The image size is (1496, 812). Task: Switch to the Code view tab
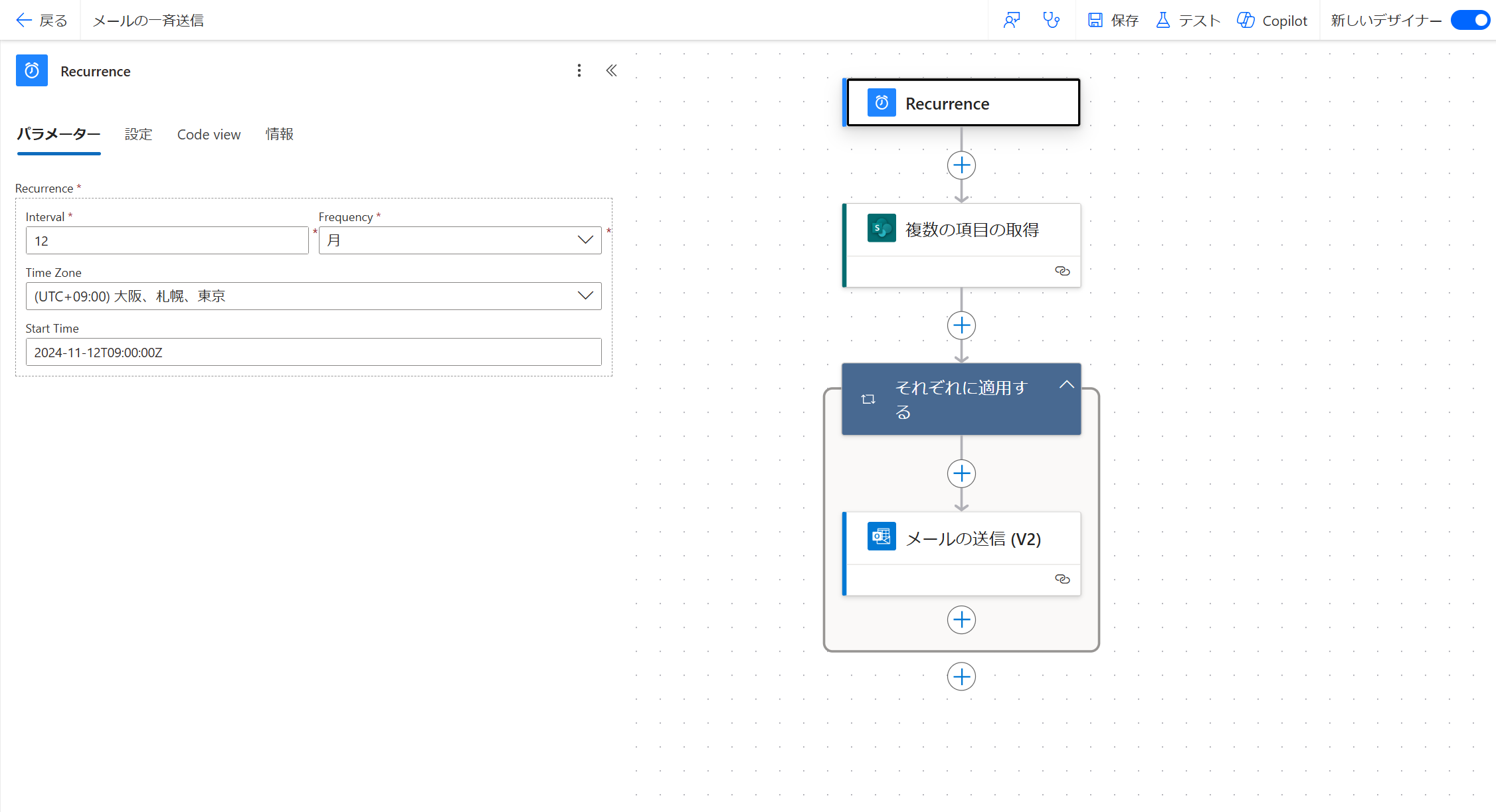pos(209,134)
